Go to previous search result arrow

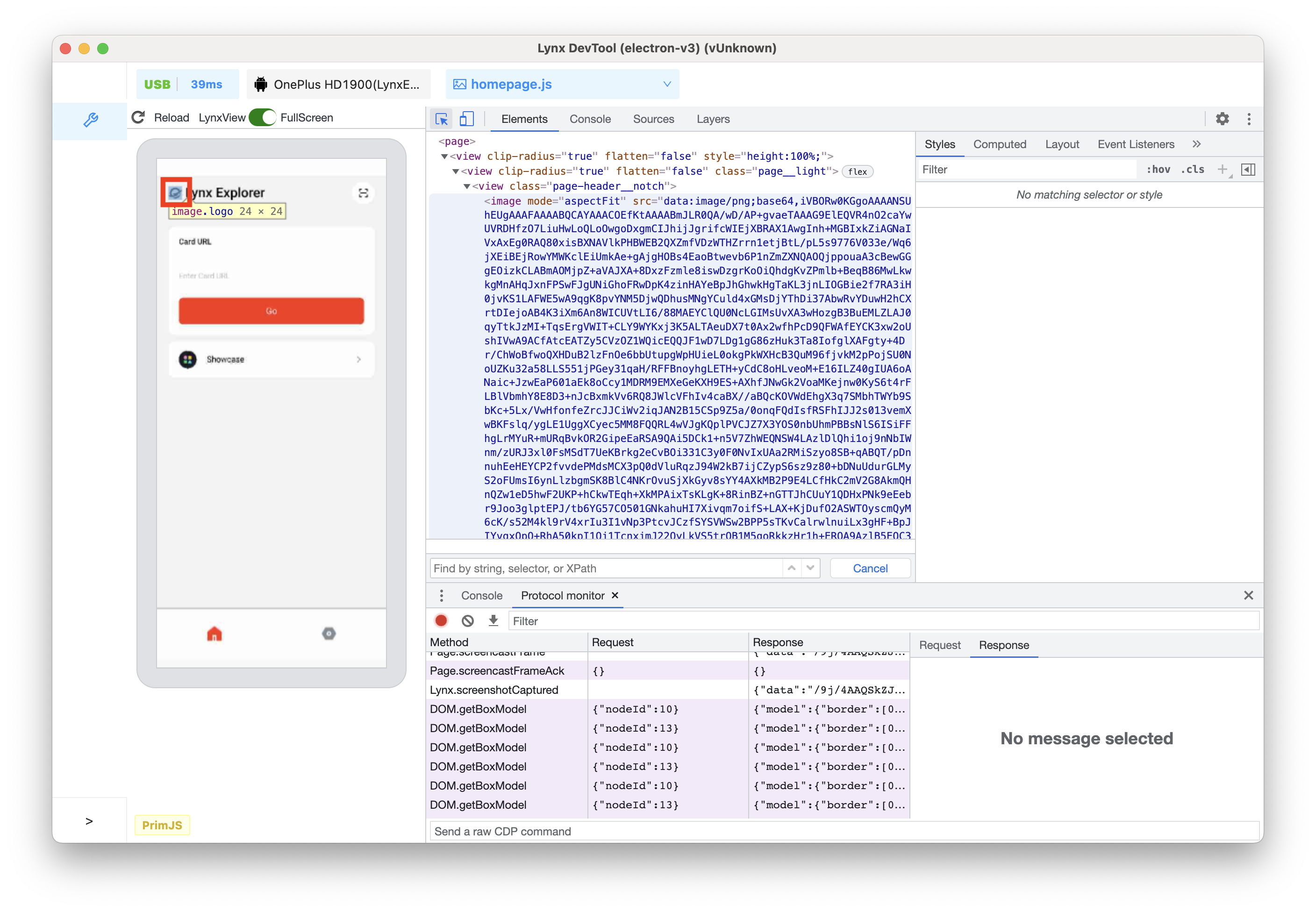tap(792, 569)
